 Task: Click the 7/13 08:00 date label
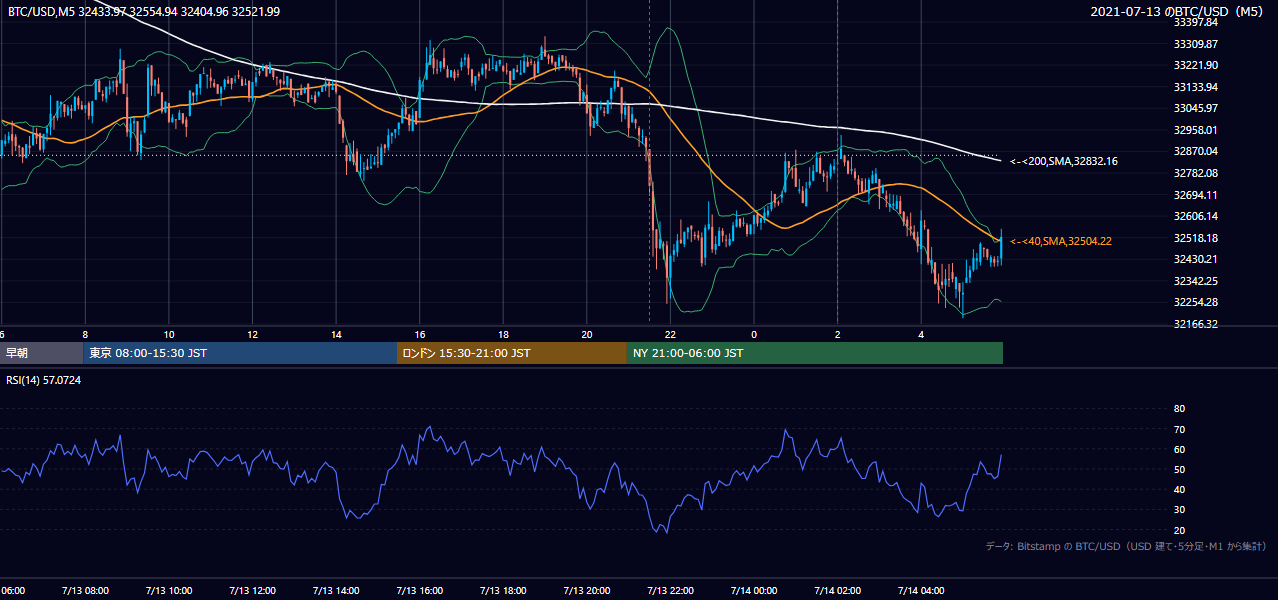(x=85, y=590)
